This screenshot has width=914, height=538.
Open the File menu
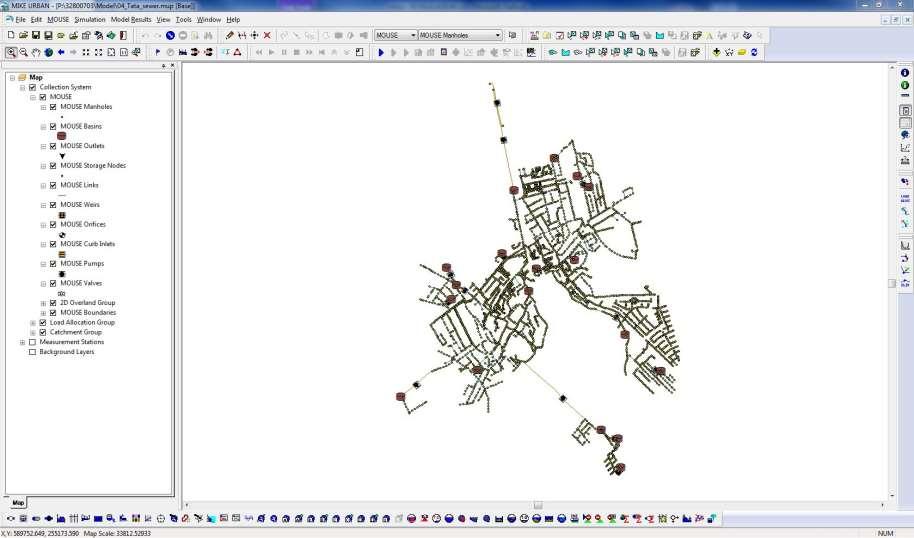point(20,20)
